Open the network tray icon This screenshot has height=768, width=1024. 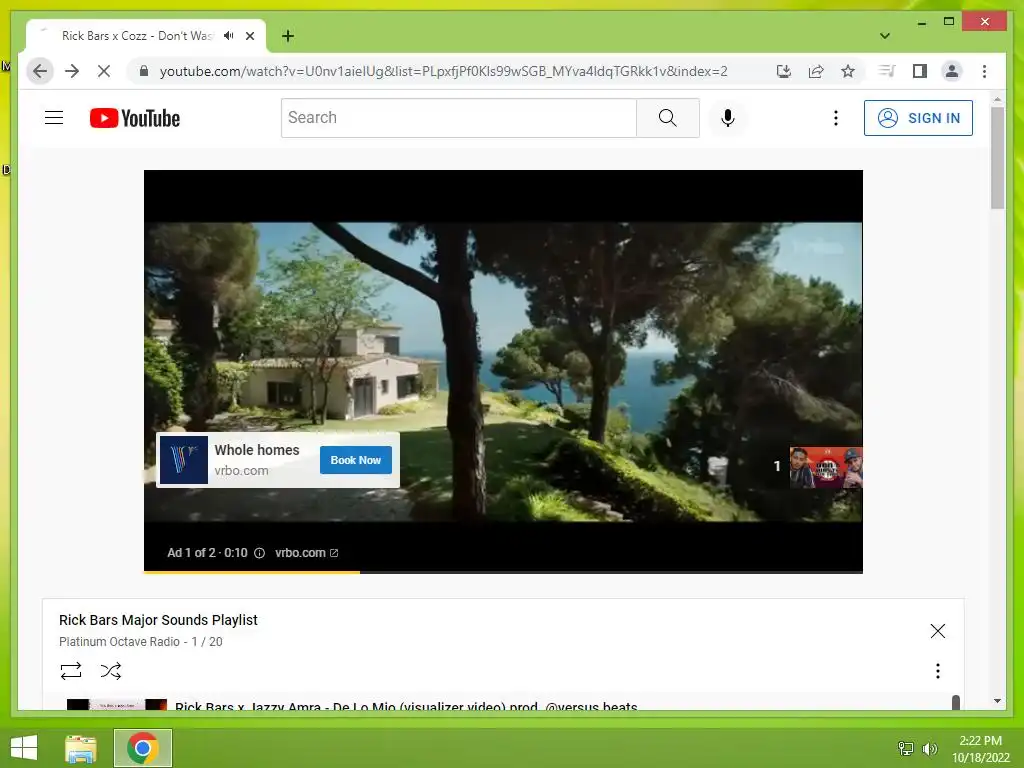(906, 748)
